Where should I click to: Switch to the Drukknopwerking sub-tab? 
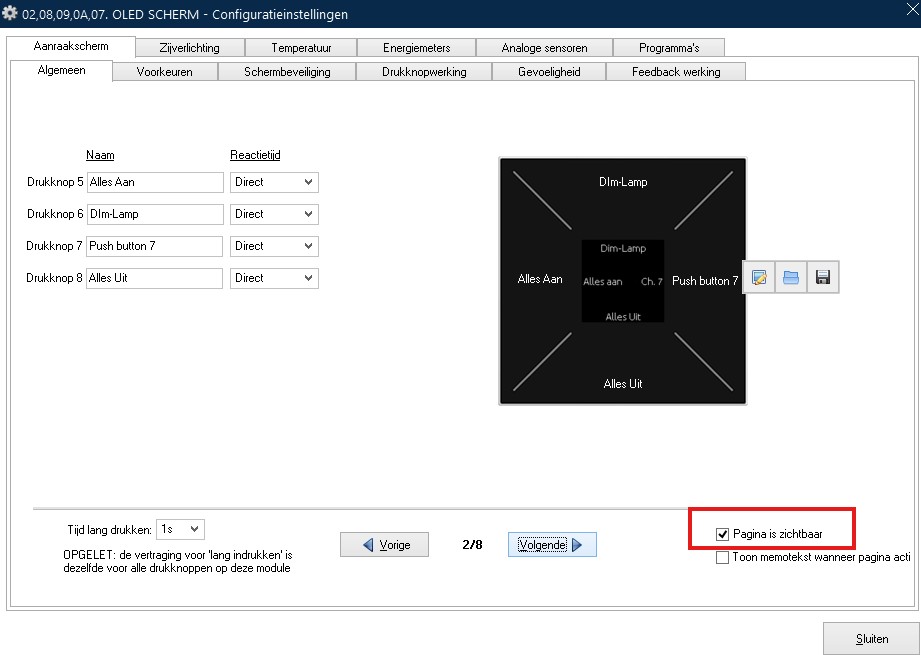pos(424,72)
